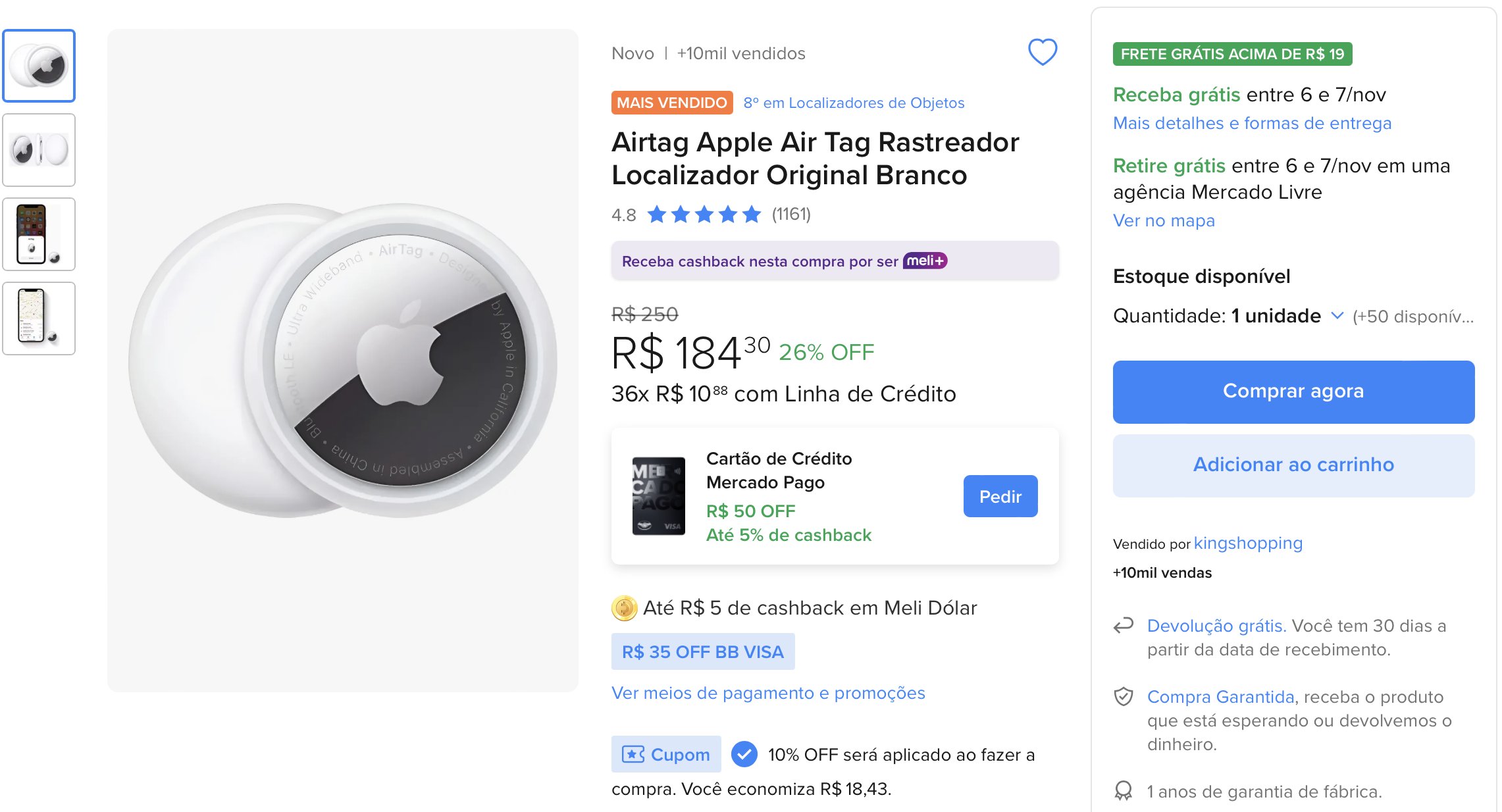Expand Ver meios de pagamento e promoções

[x=768, y=693]
